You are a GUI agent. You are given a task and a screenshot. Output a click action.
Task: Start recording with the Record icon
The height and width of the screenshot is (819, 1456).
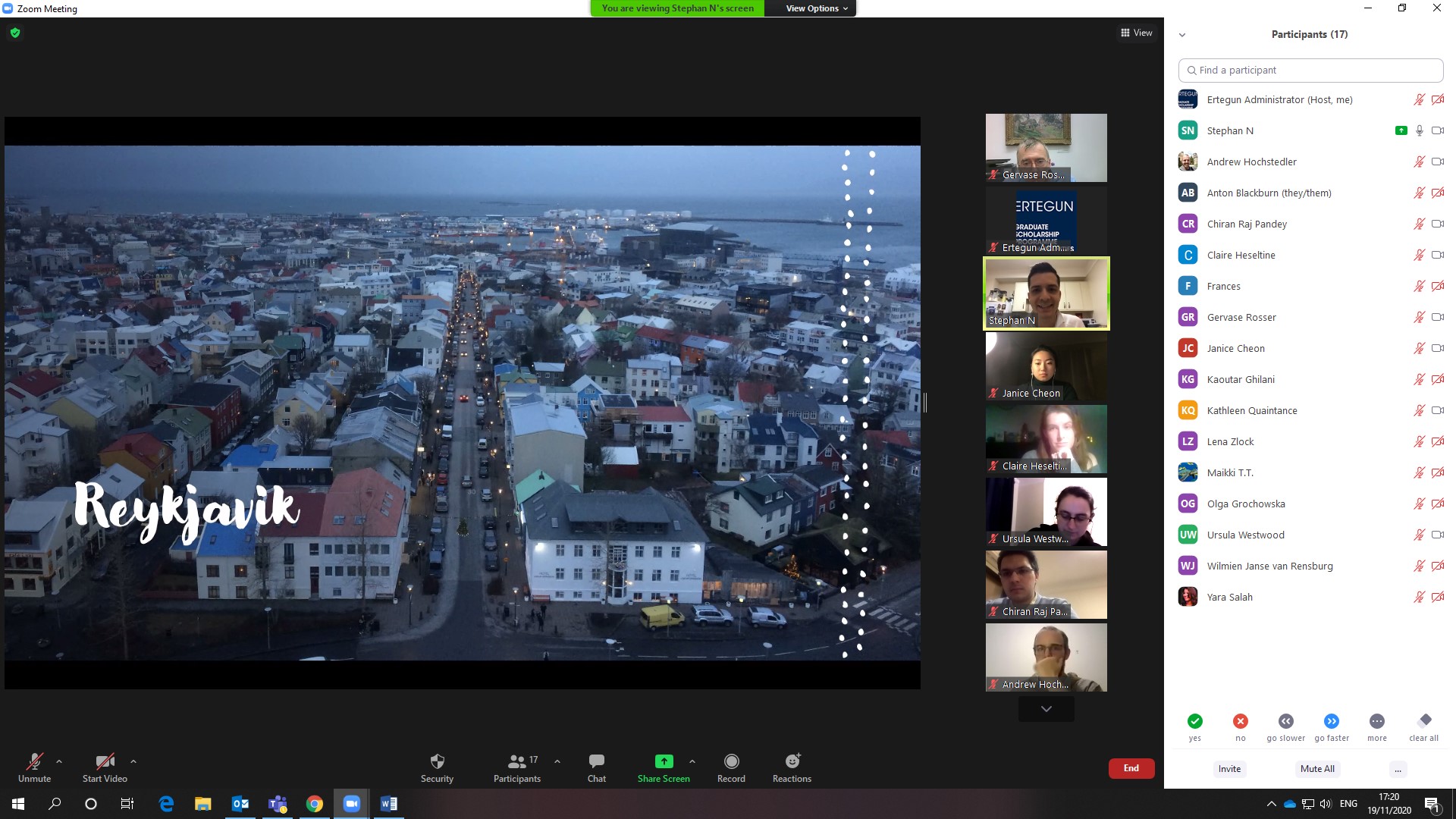(731, 761)
